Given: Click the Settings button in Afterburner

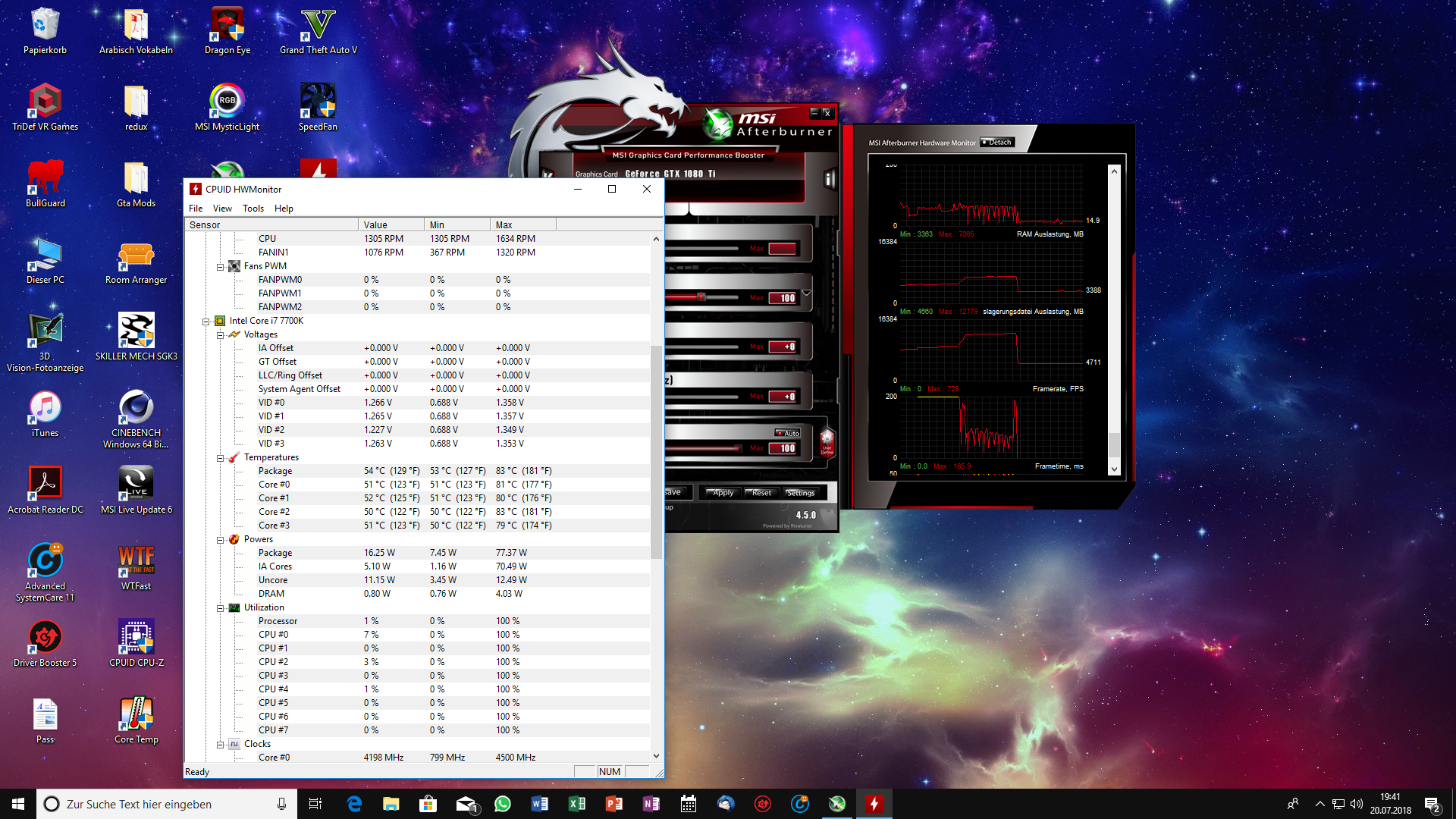Looking at the screenshot, I should coord(800,493).
